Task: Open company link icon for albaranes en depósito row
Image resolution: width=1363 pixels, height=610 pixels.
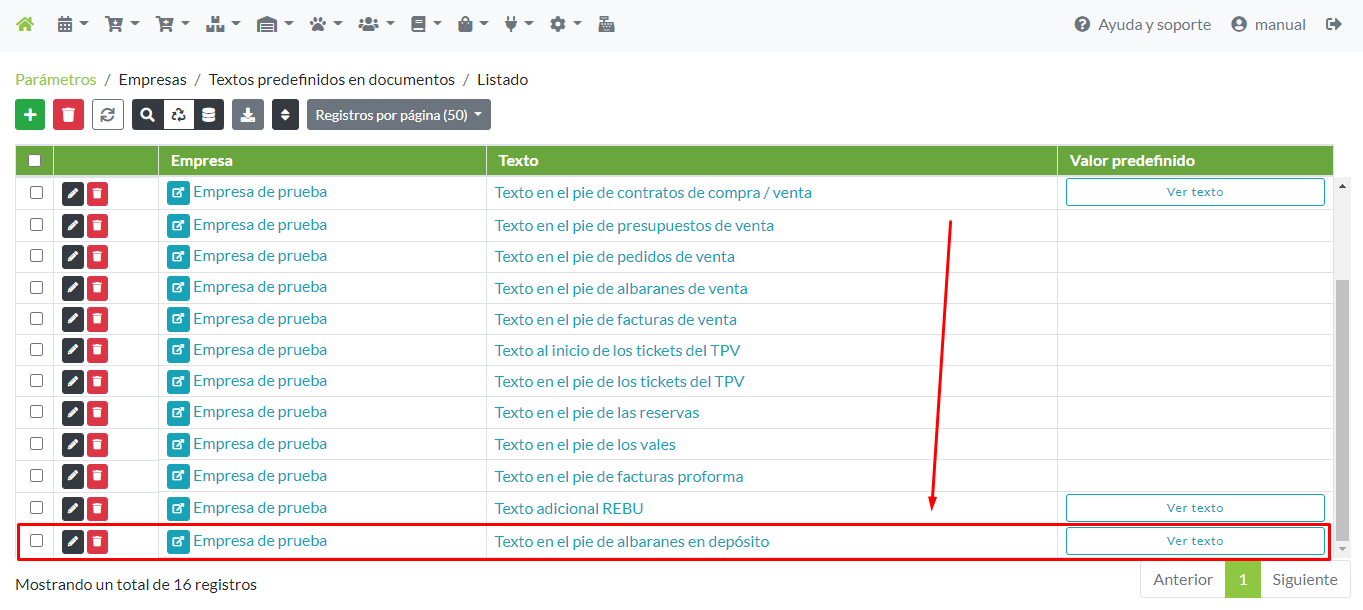Action: point(178,541)
